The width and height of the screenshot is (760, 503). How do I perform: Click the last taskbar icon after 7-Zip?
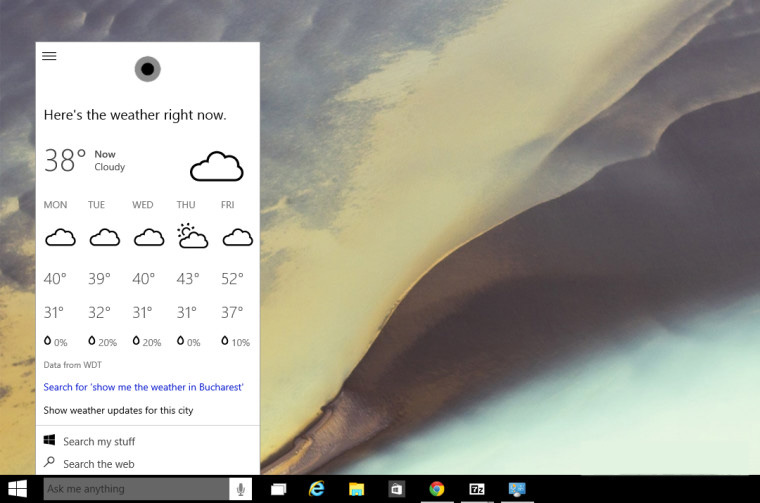click(517, 489)
